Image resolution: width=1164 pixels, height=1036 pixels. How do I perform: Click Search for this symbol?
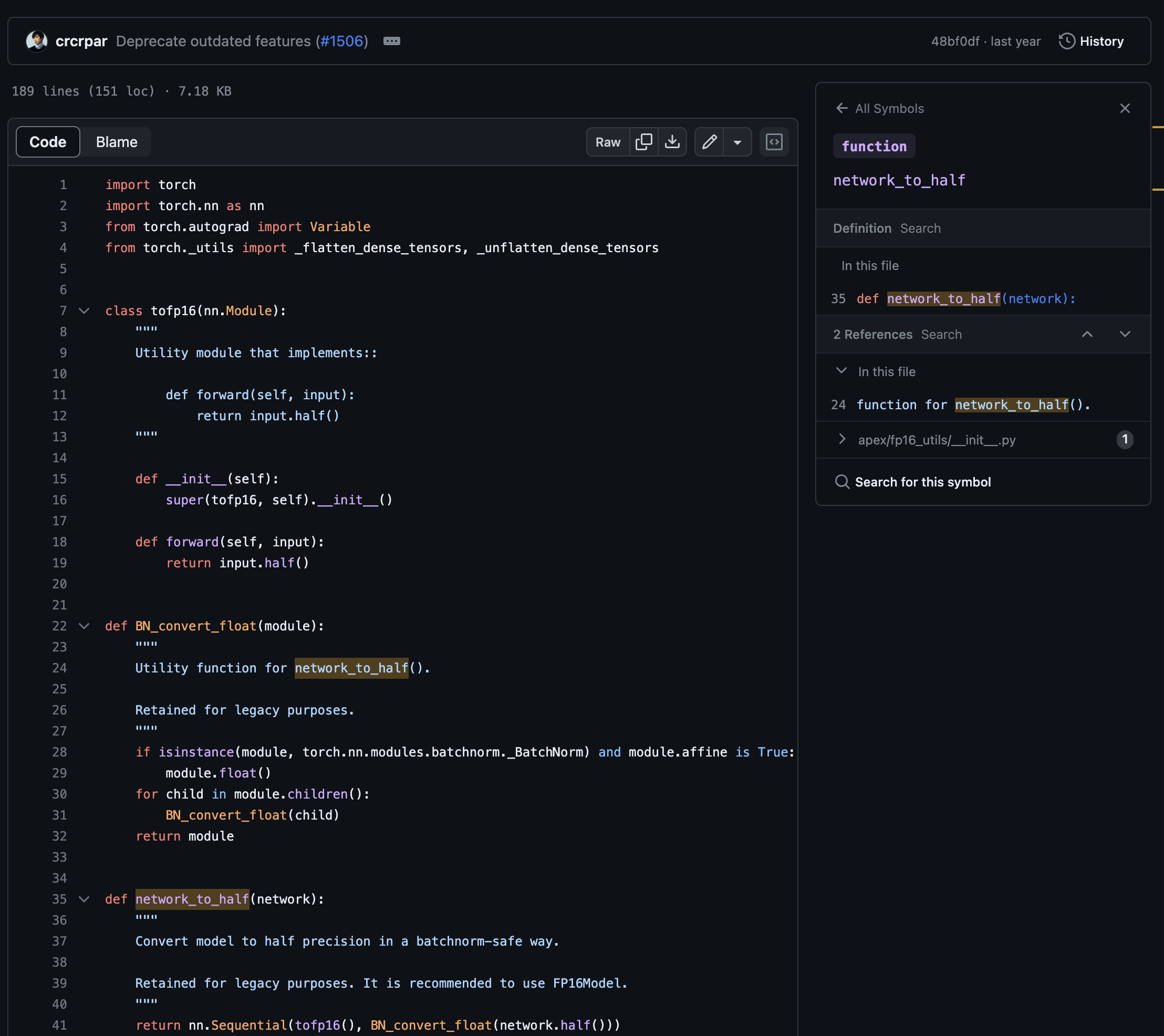[x=922, y=482]
